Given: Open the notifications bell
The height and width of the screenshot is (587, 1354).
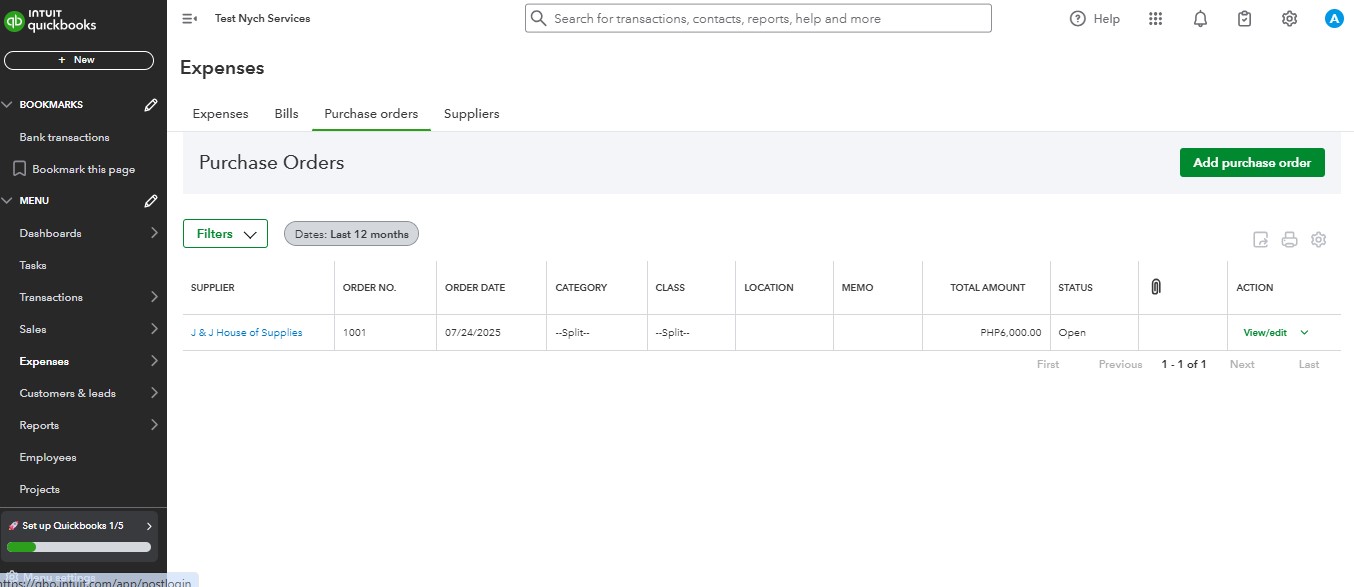Looking at the screenshot, I should click(1201, 19).
